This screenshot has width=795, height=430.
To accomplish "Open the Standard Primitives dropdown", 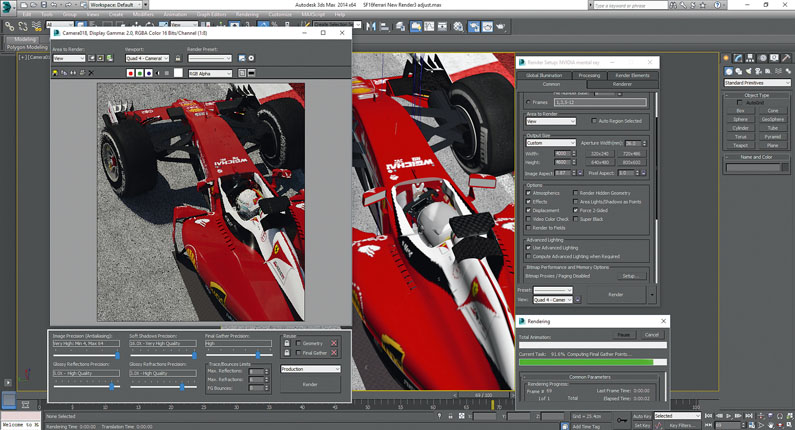I will (757, 83).
